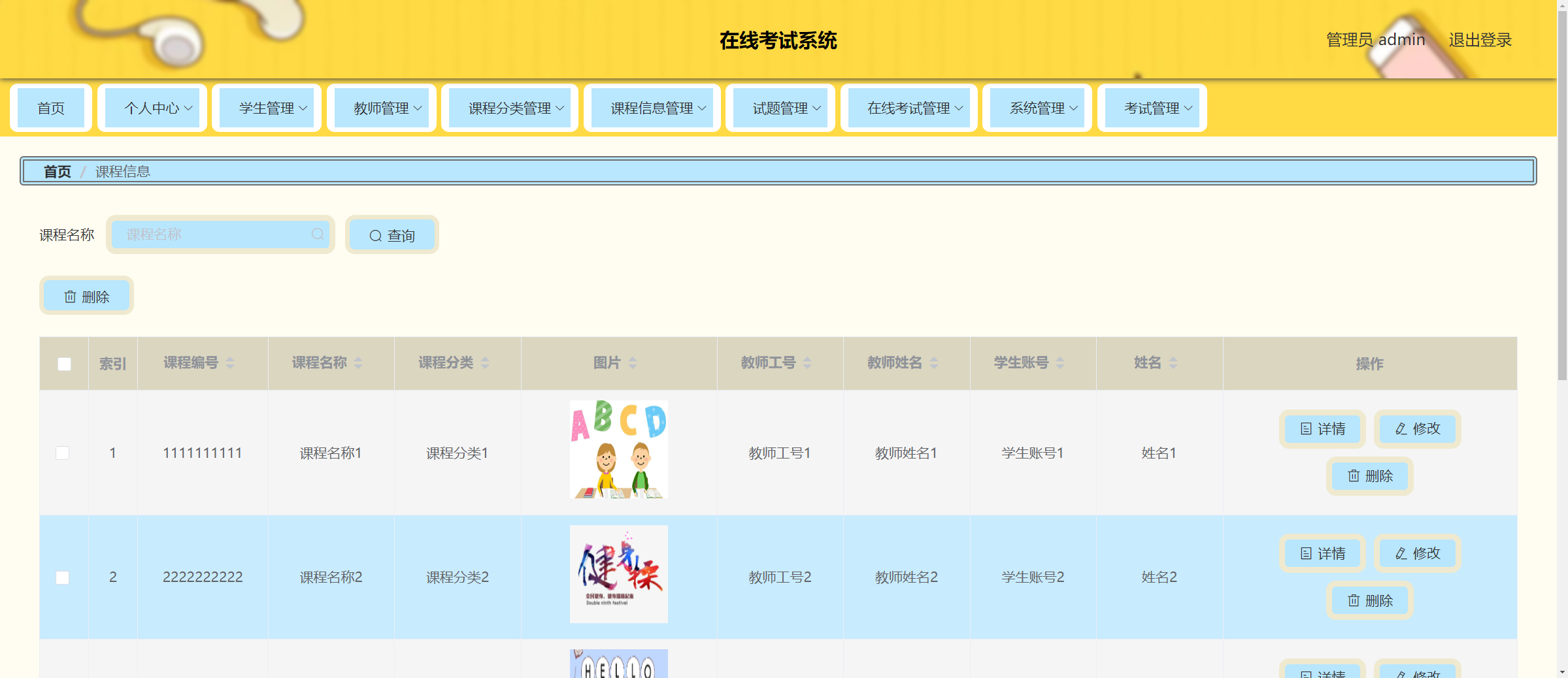Tick the select-all checkbox in table header
1568x678 pixels.
coord(64,364)
